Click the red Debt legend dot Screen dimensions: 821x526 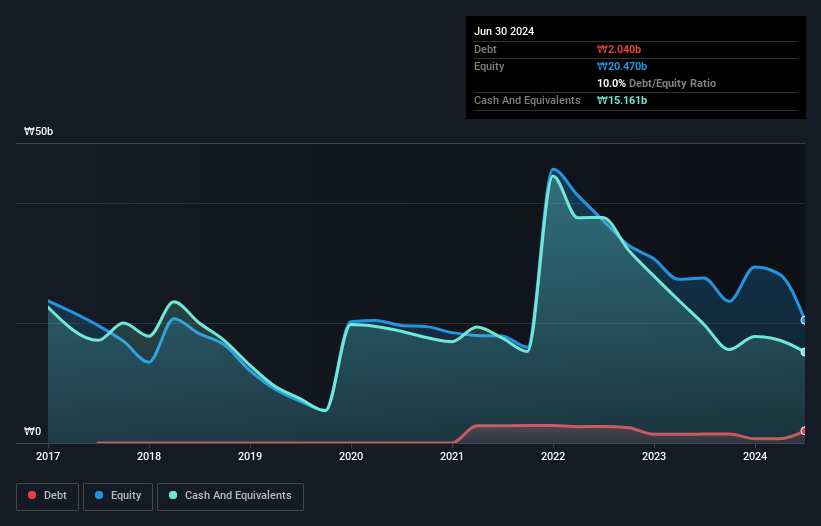tap(32, 495)
